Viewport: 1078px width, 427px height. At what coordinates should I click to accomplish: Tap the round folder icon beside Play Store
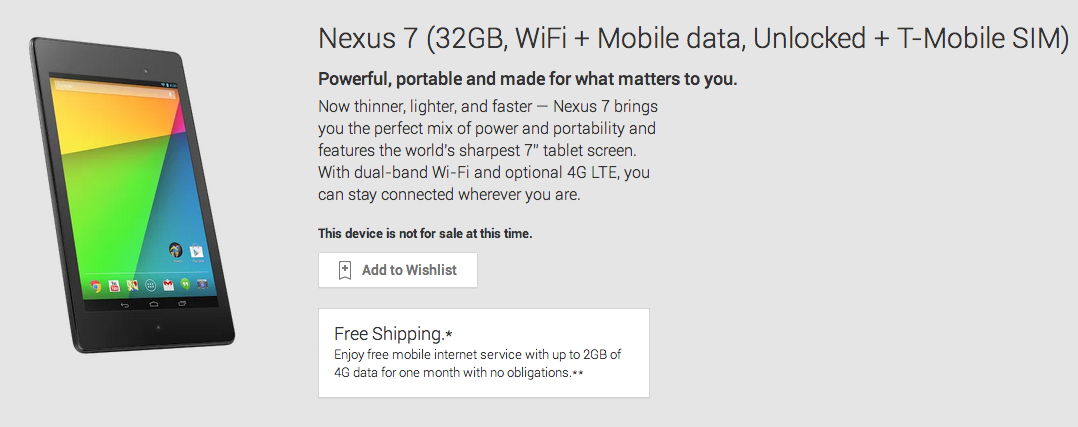tap(176, 250)
